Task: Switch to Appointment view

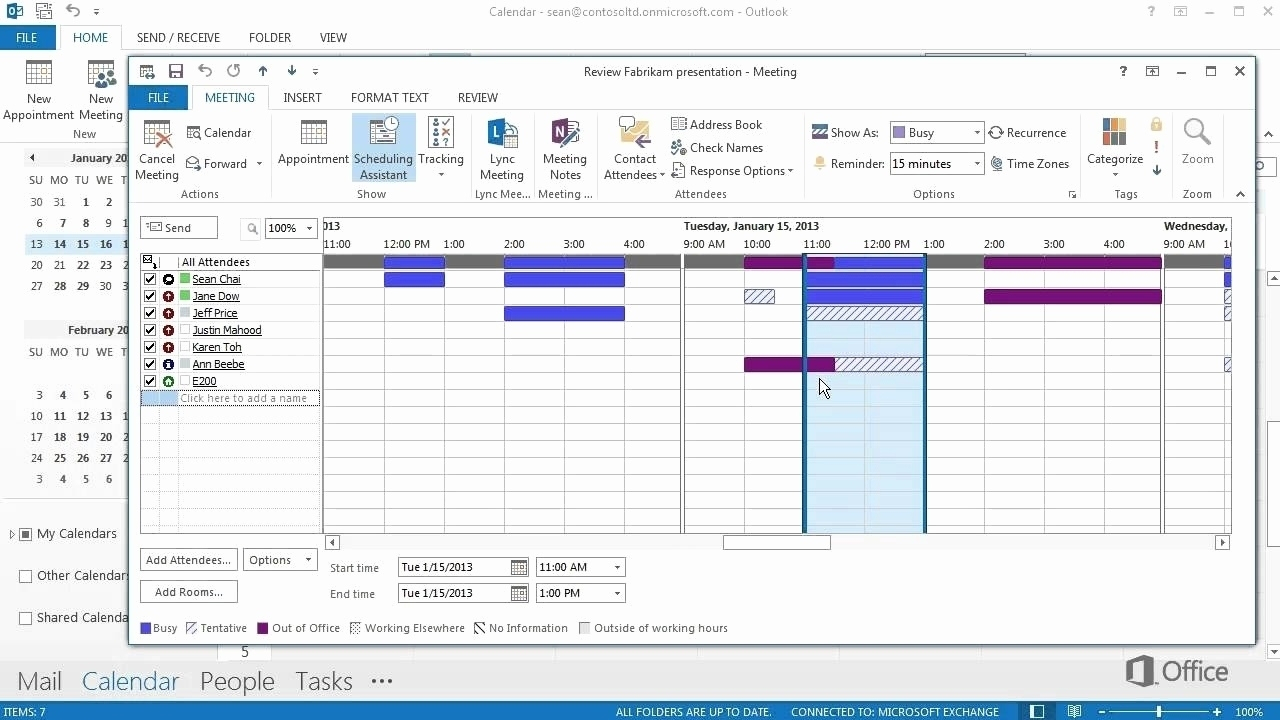Action: [313, 142]
